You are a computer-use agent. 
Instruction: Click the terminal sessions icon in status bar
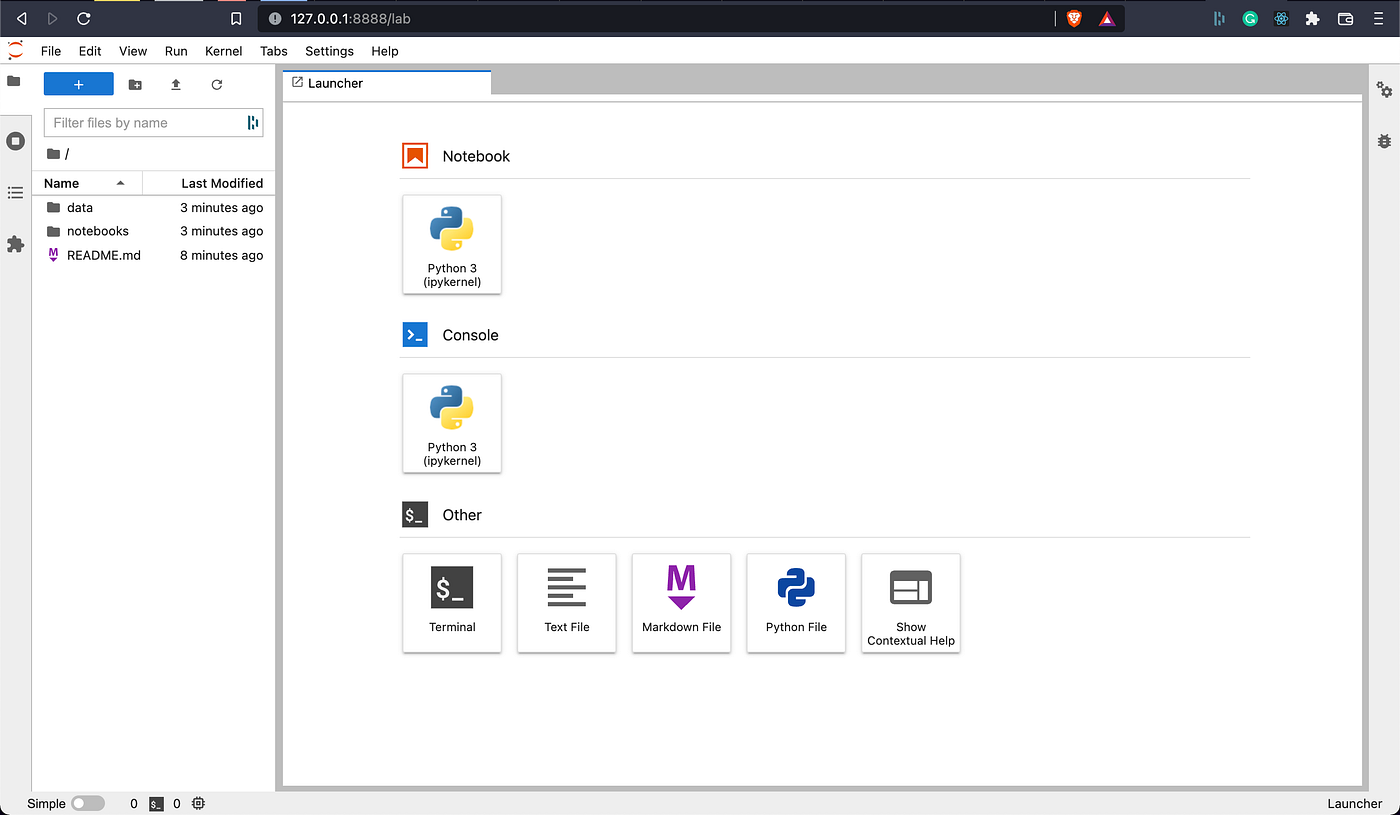coord(156,803)
